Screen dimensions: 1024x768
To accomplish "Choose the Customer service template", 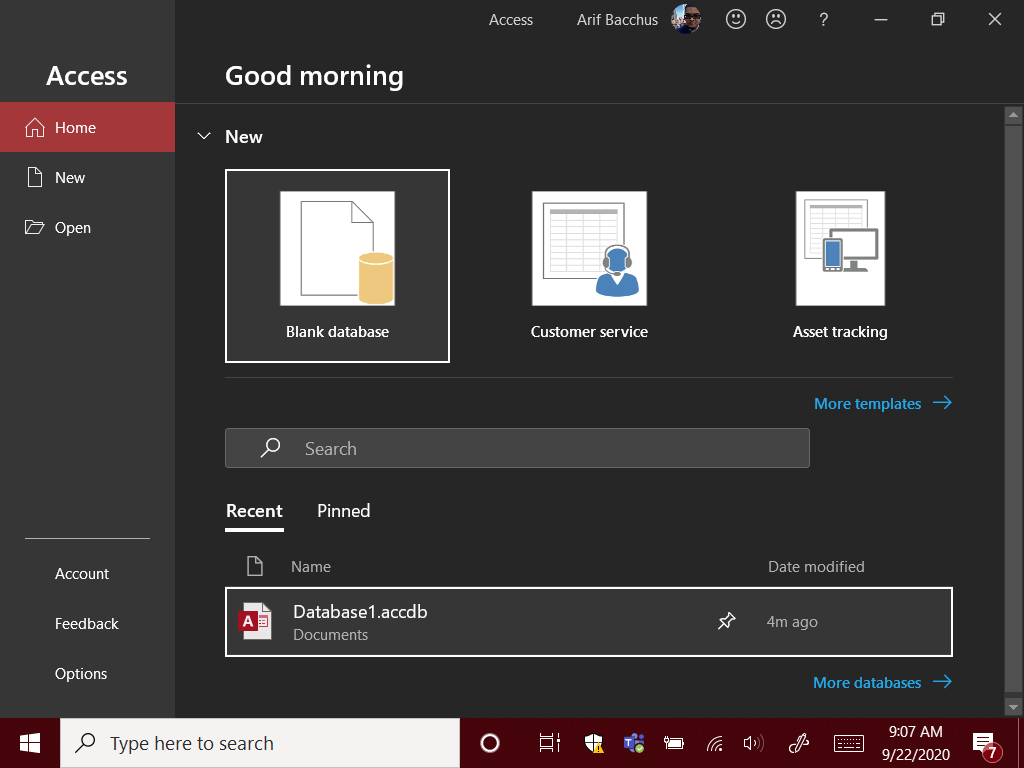I will pyautogui.click(x=589, y=265).
